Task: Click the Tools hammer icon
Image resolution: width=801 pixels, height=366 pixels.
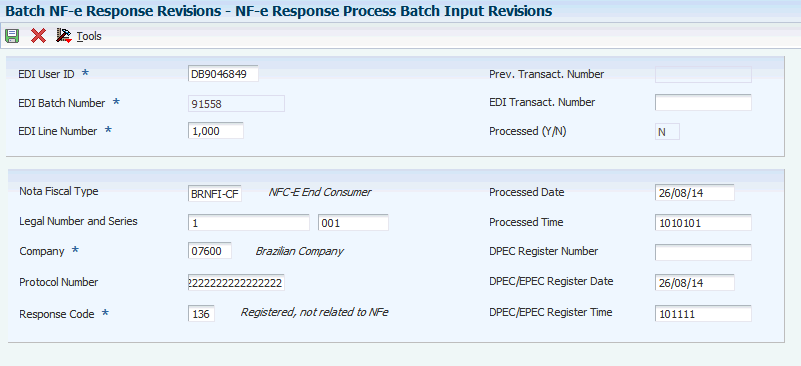Action: click(x=64, y=36)
